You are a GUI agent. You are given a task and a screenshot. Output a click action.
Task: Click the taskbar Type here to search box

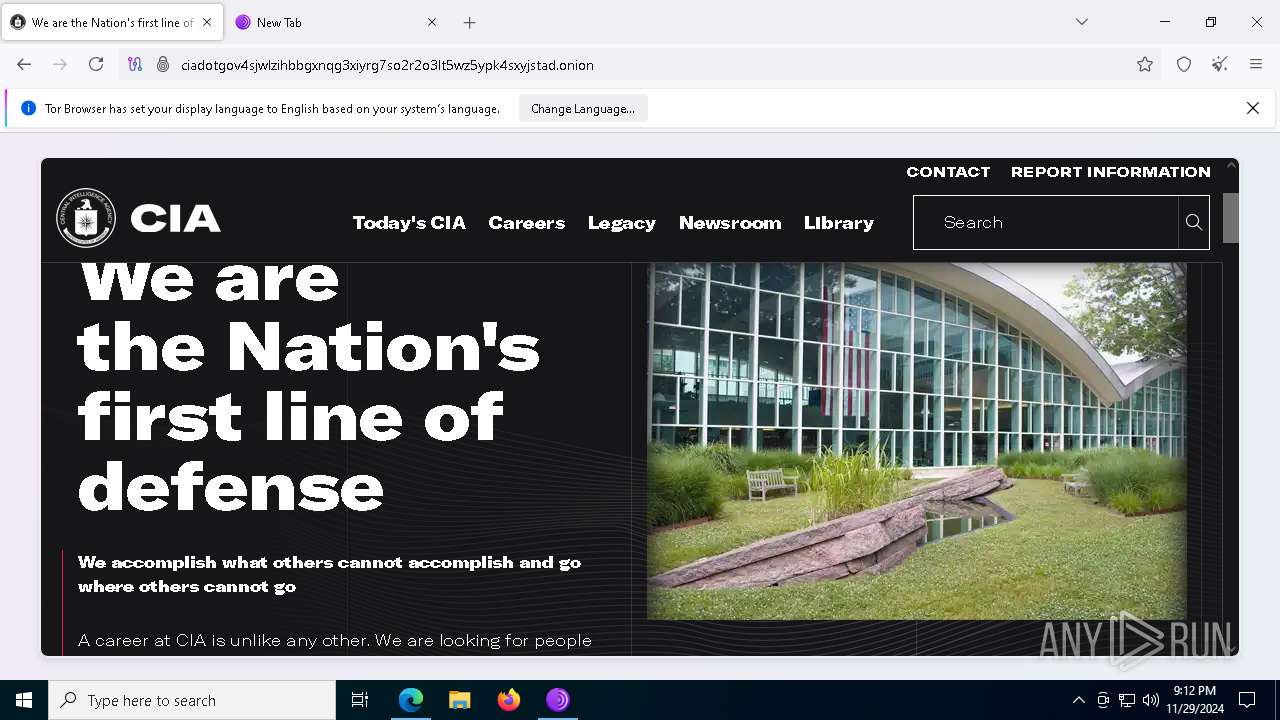192,700
